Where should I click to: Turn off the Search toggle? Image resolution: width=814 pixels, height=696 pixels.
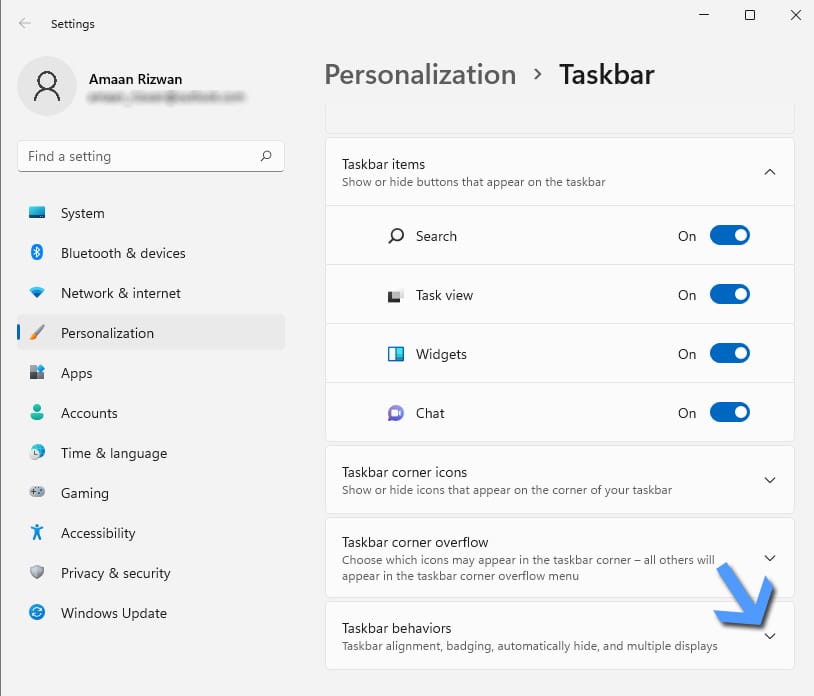pos(729,235)
